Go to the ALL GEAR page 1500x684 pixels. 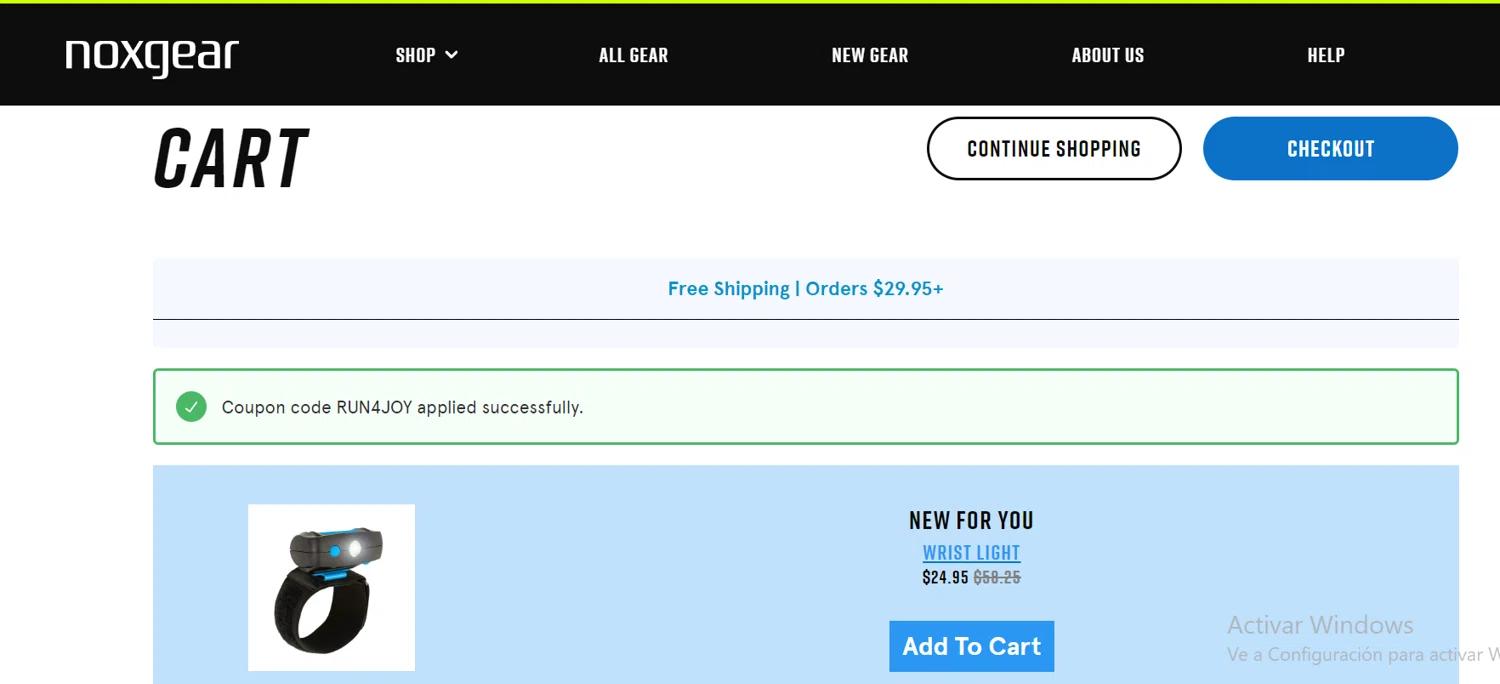633,55
